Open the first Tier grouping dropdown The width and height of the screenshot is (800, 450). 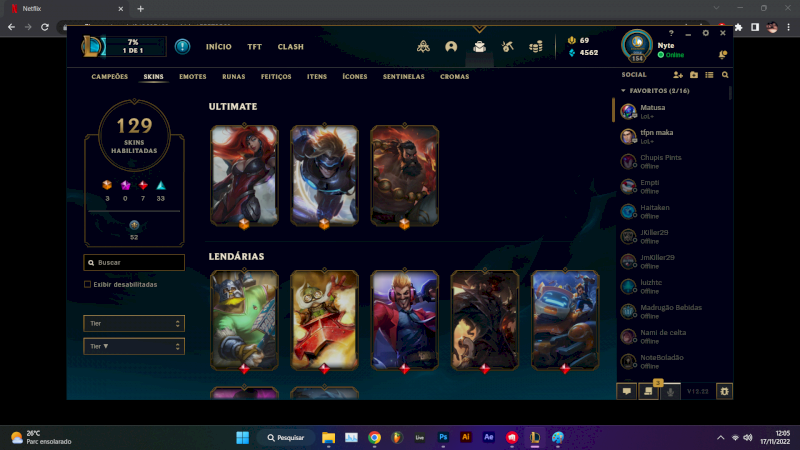click(134, 323)
